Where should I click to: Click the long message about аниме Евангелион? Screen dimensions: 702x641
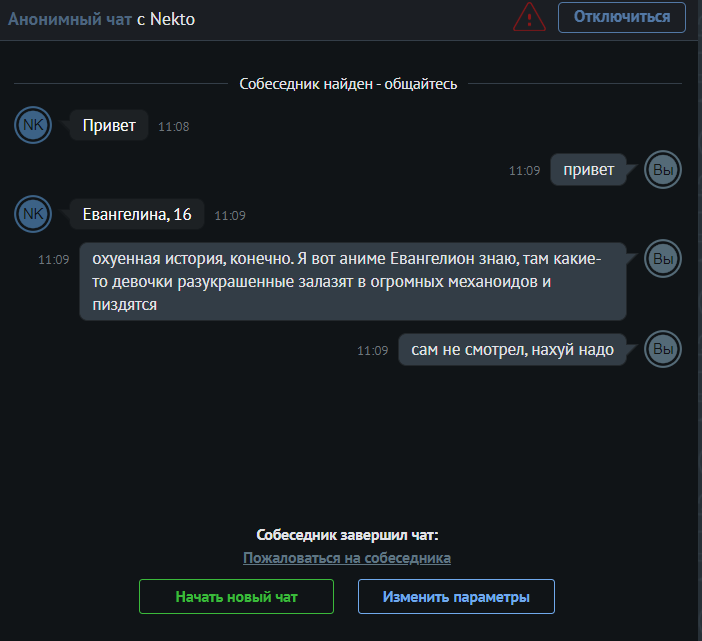tap(352, 281)
